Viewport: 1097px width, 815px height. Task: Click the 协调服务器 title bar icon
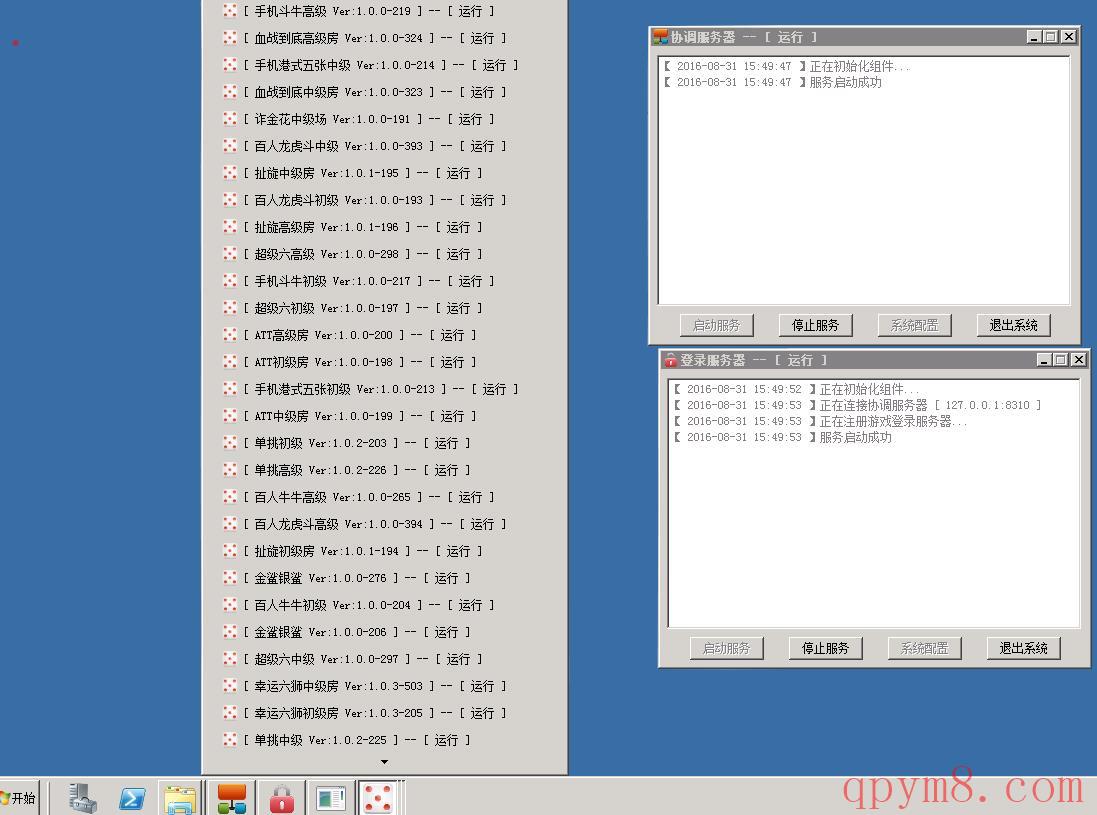tap(660, 37)
